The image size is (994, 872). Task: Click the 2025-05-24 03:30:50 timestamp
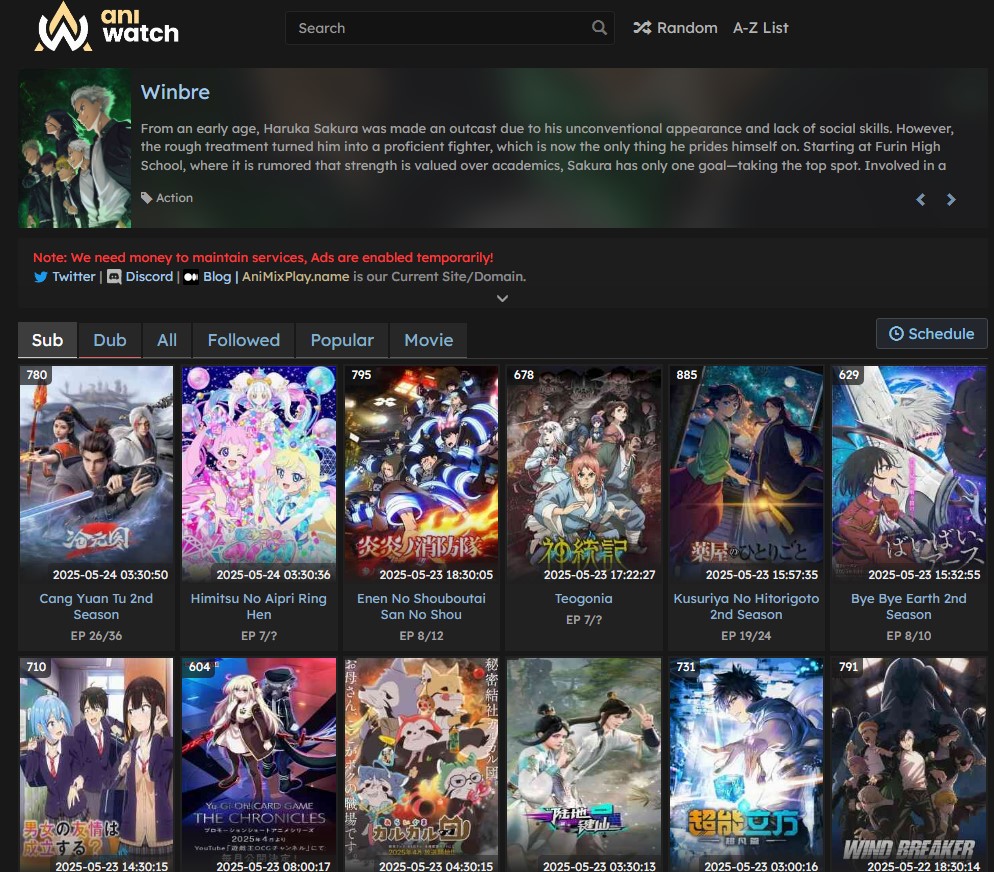(110, 575)
